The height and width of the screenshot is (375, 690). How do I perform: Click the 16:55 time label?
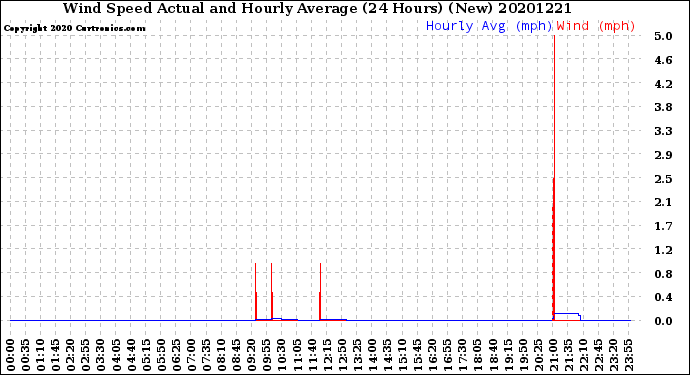point(448,355)
